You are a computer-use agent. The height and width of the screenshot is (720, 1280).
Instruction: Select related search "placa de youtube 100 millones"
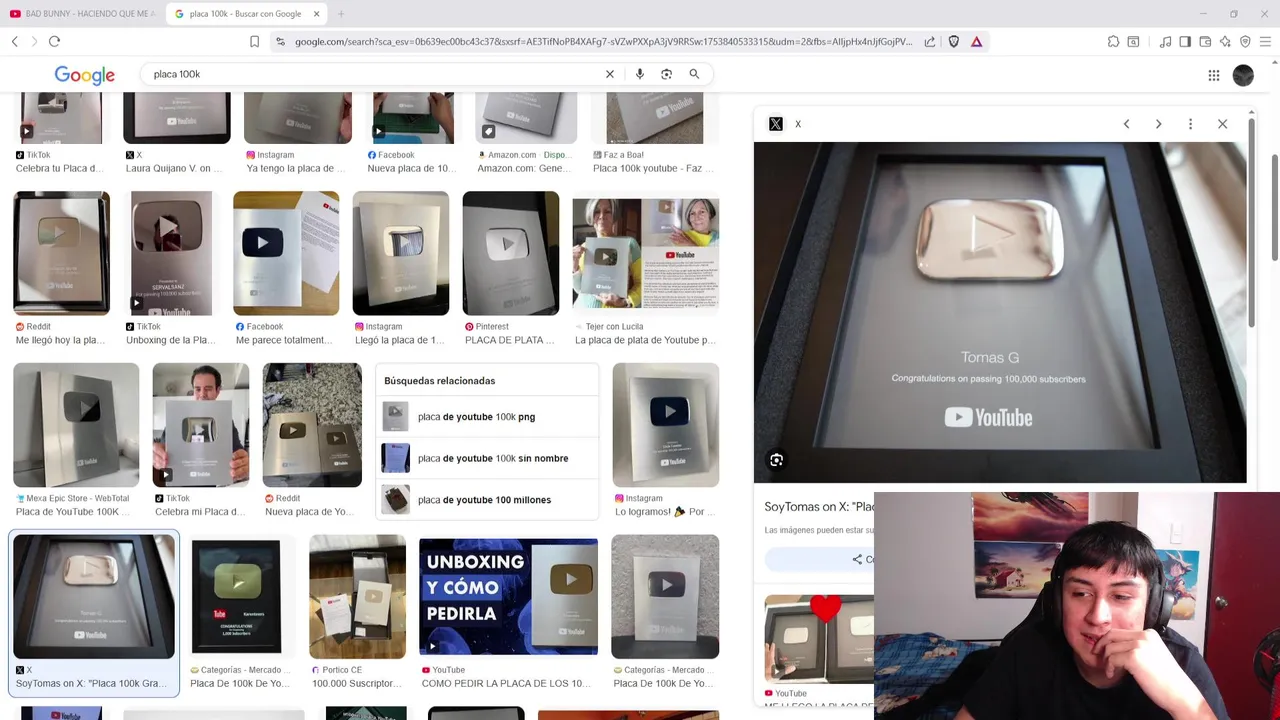click(487, 500)
